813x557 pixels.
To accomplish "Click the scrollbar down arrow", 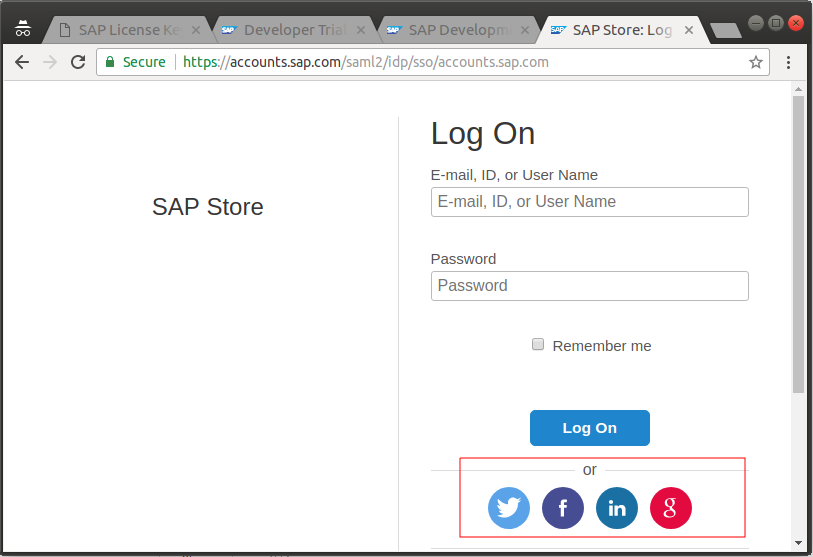I will point(798,543).
